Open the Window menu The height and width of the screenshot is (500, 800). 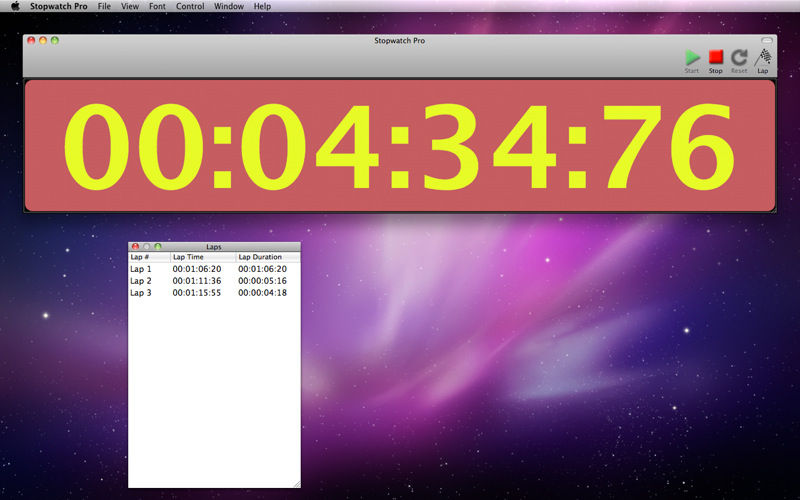[x=229, y=6]
